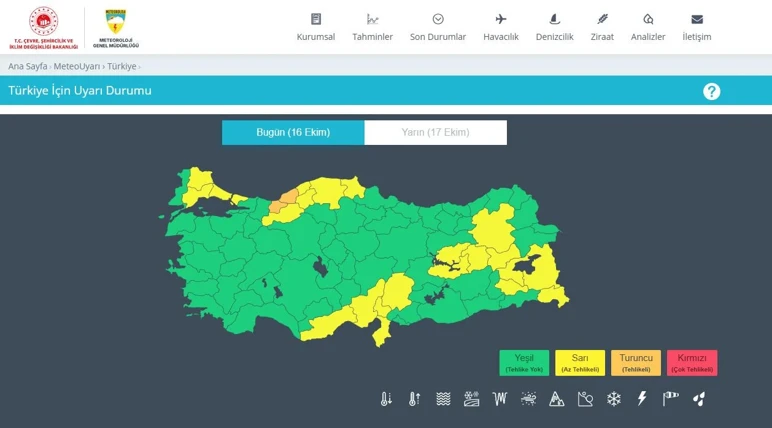This screenshot has height=428, width=772.
Task: Select the icing icicles warning icon
Action: pyautogui.click(x=500, y=399)
